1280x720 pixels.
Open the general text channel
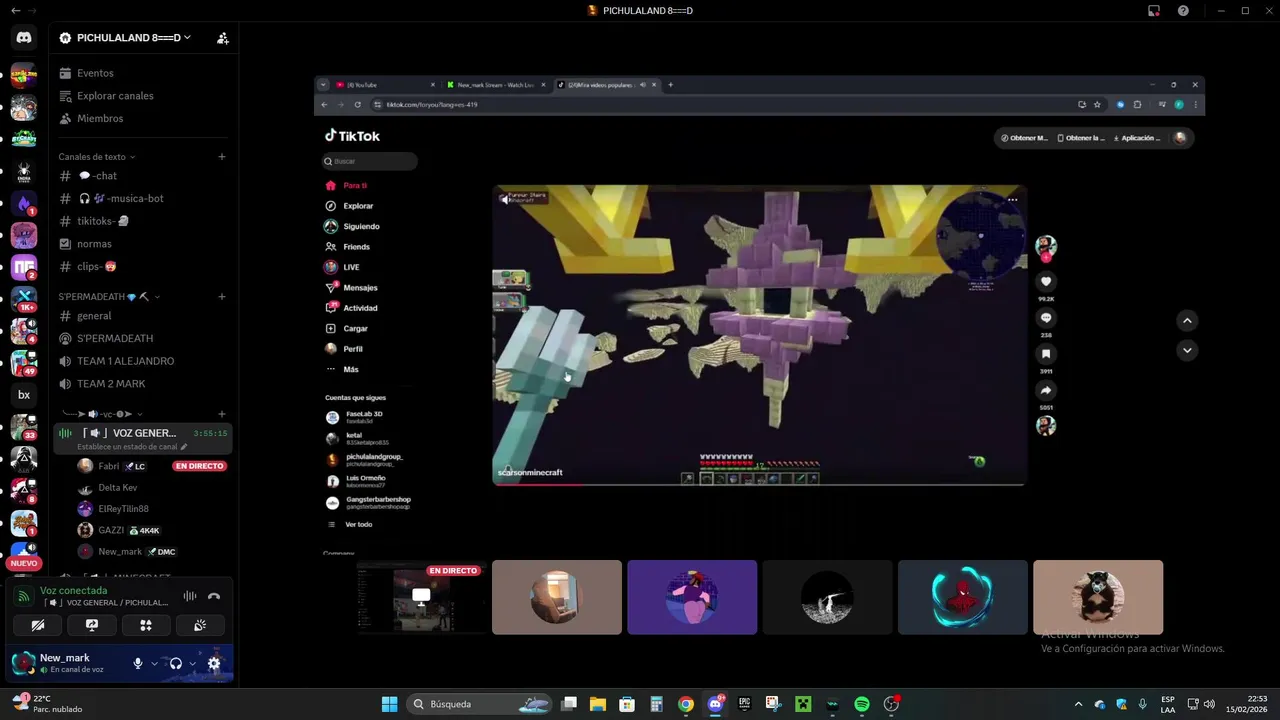[x=144, y=316]
